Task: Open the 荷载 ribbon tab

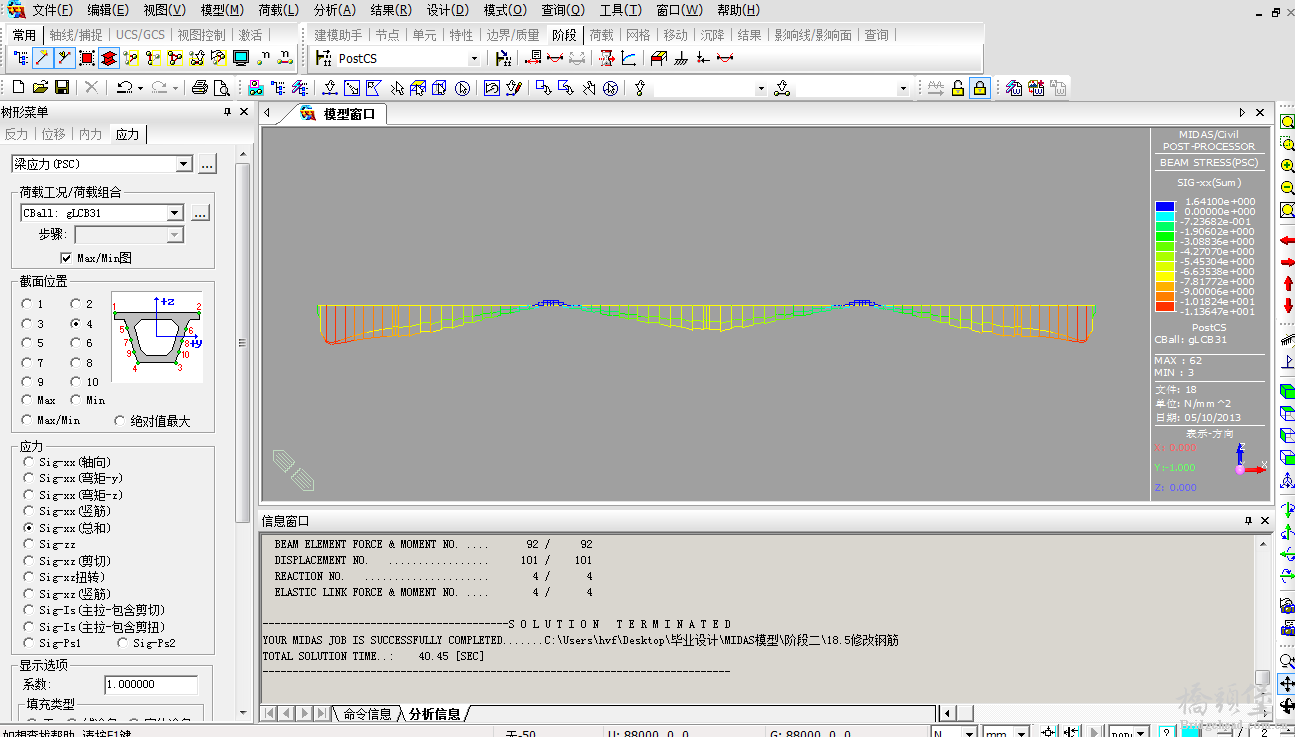Action: [x=601, y=35]
